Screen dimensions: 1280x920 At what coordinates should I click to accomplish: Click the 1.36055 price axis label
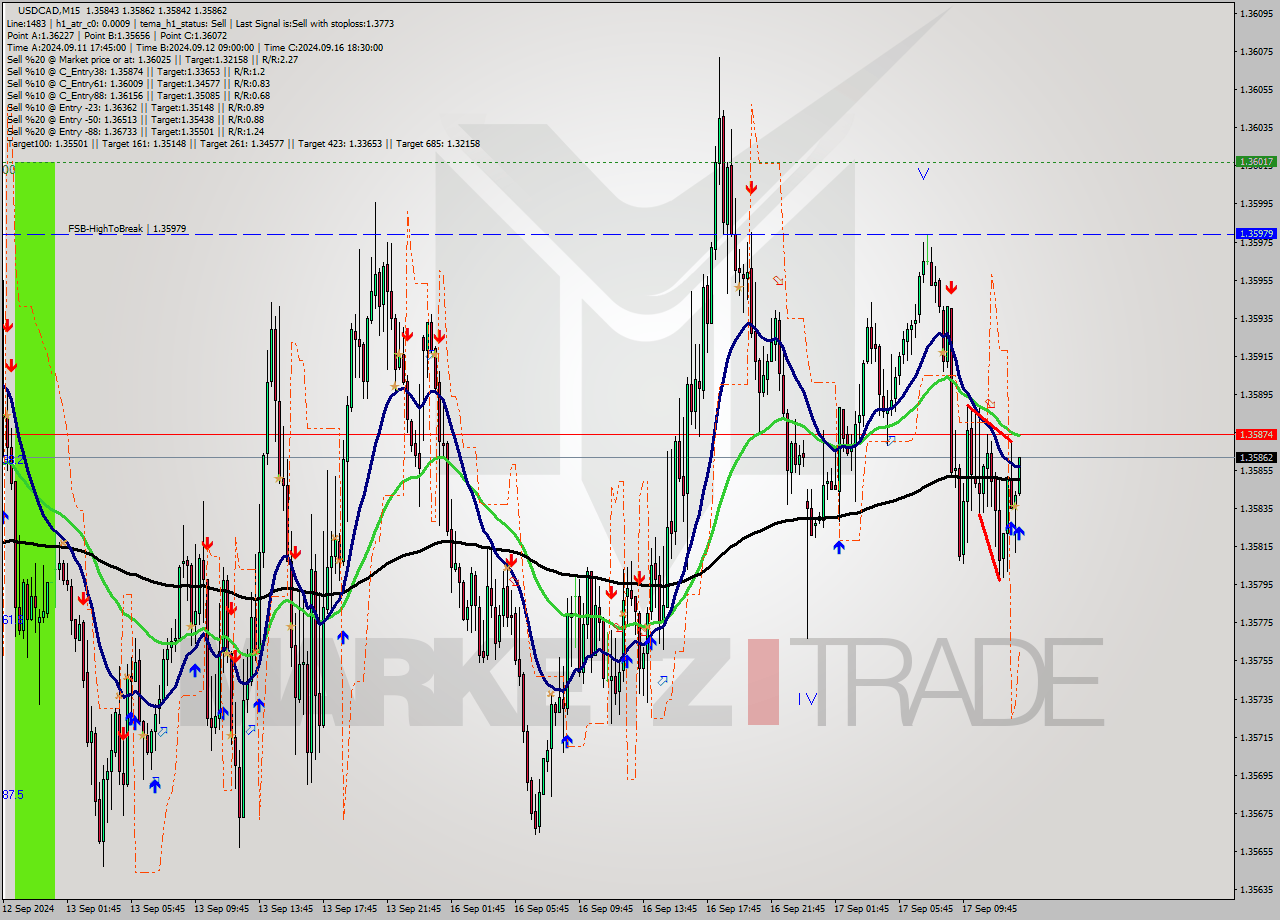click(1256, 89)
